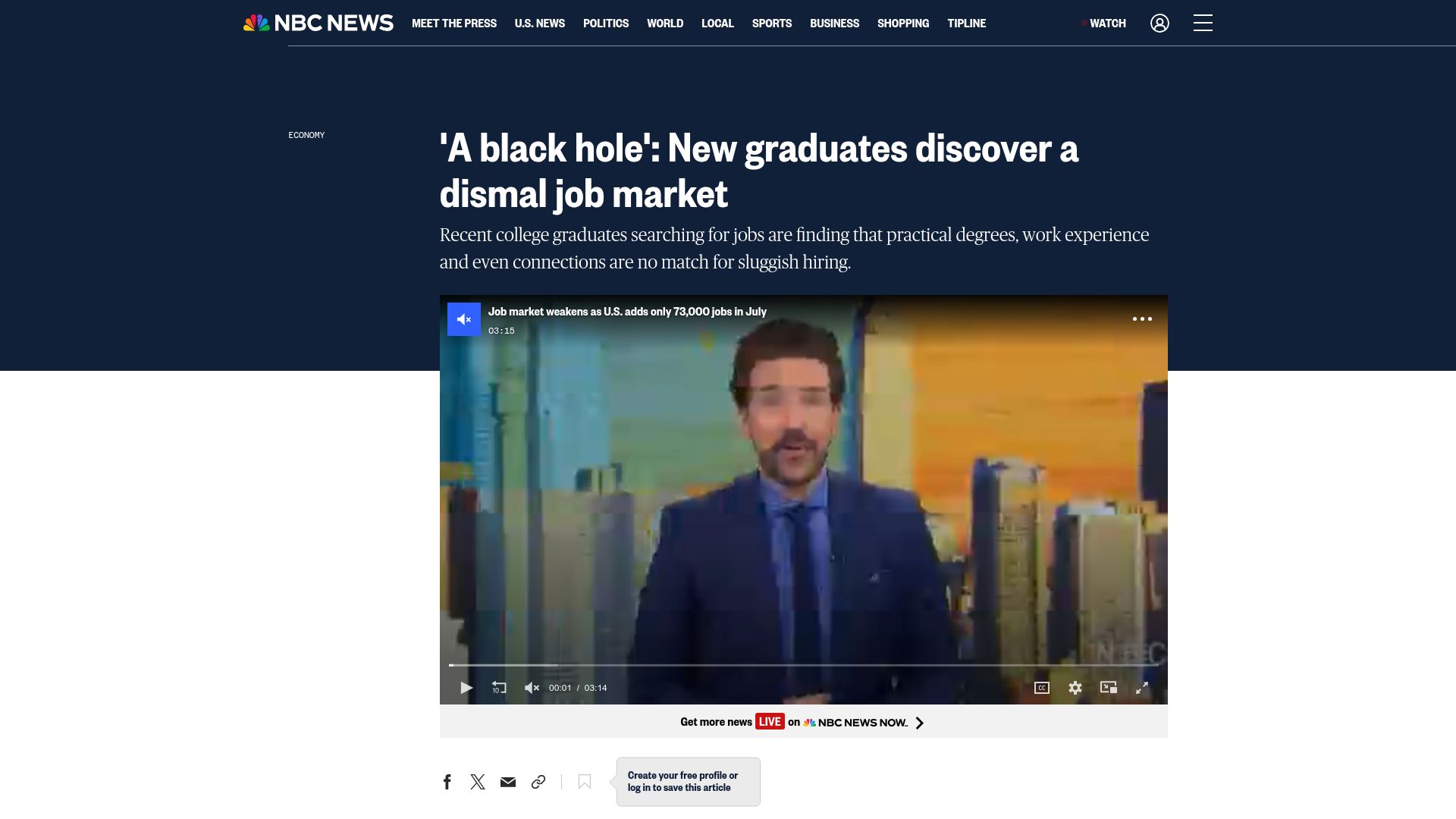Open video settings gear
The image size is (1456, 819).
(x=1075, y=688)
